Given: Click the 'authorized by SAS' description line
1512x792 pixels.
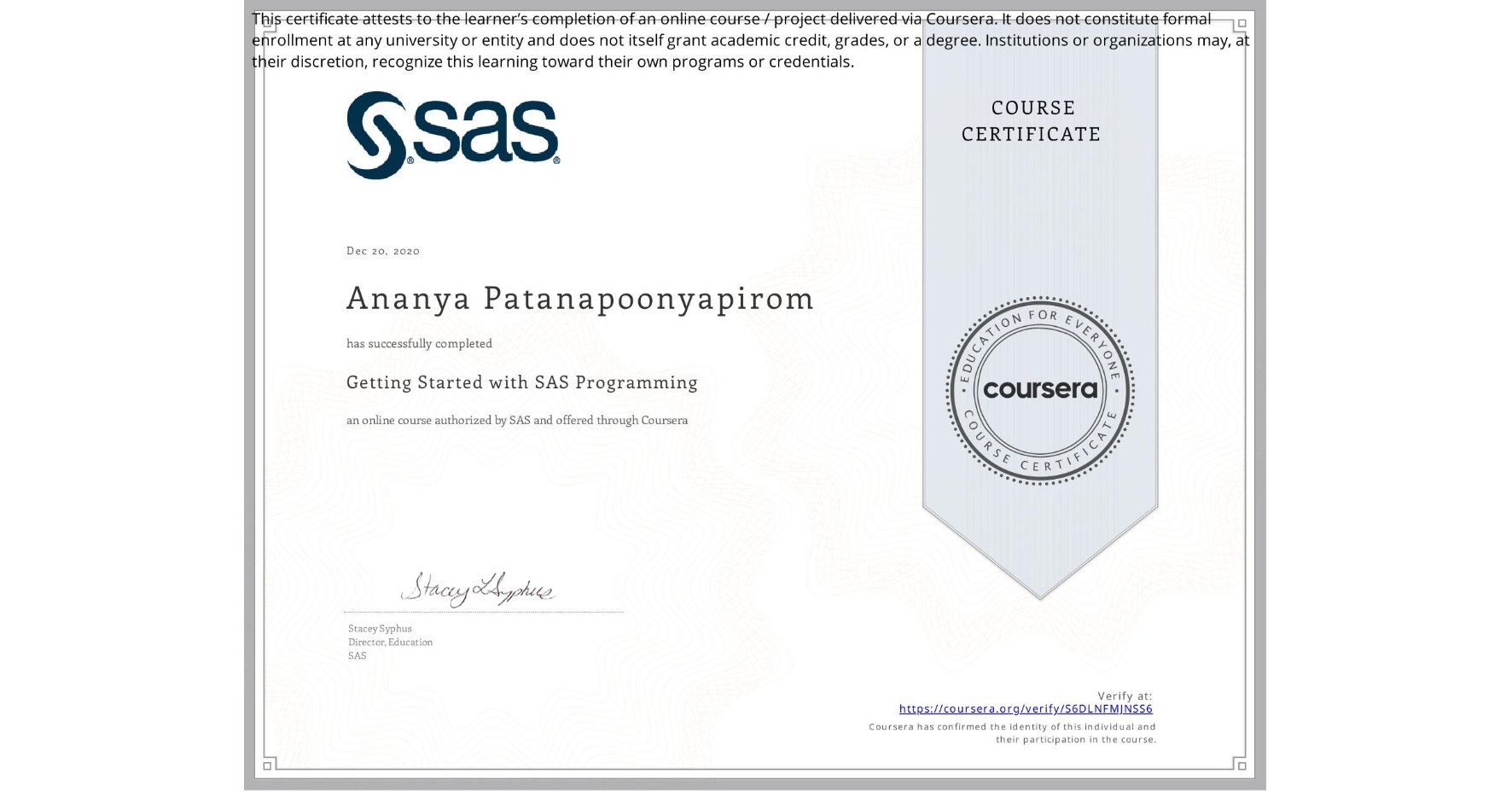Looking at the screenshot, I should click(517, 420).
